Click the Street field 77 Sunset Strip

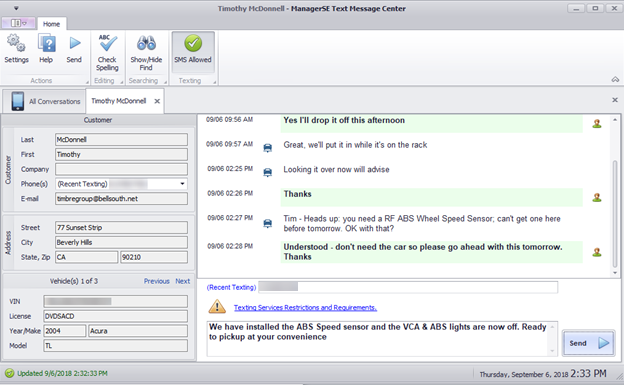tap(121, 227)
